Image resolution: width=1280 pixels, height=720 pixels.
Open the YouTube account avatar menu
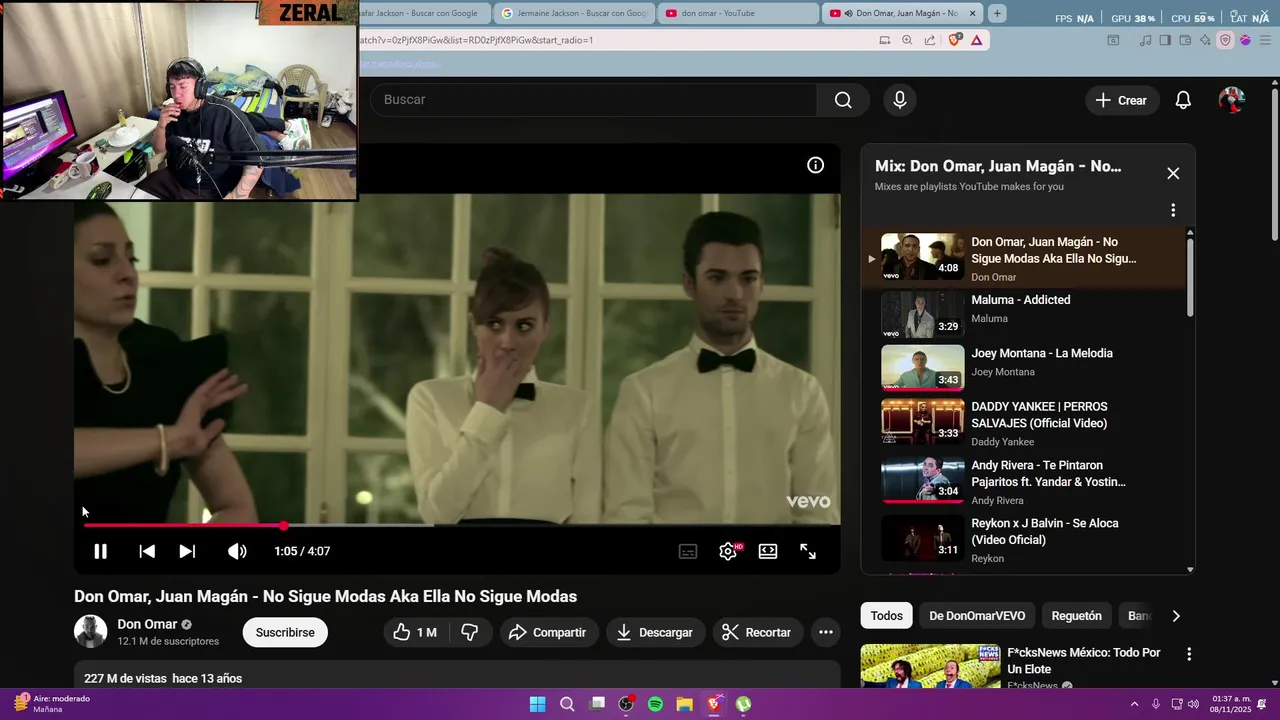(1232, 100)
